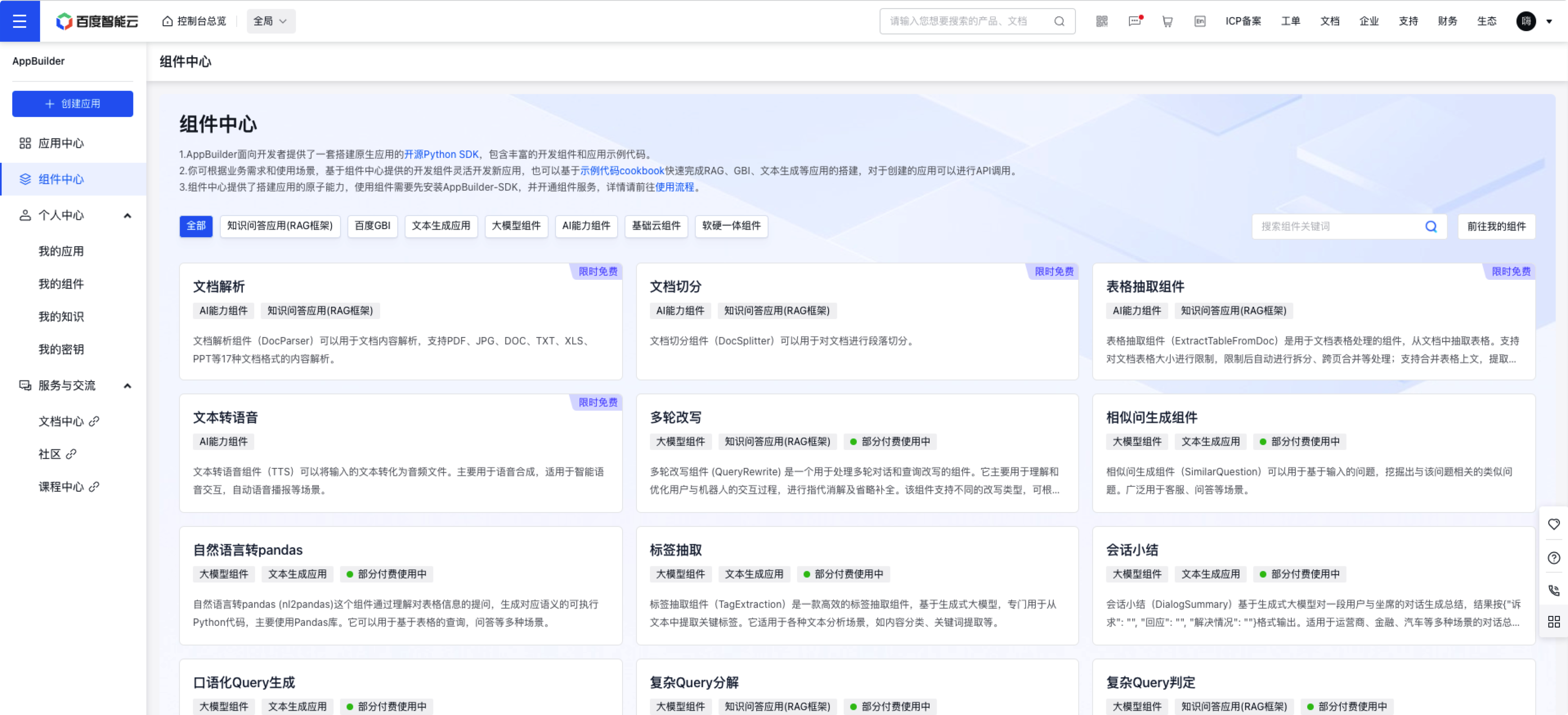Filter by AI能力组件

pos(586,226)
